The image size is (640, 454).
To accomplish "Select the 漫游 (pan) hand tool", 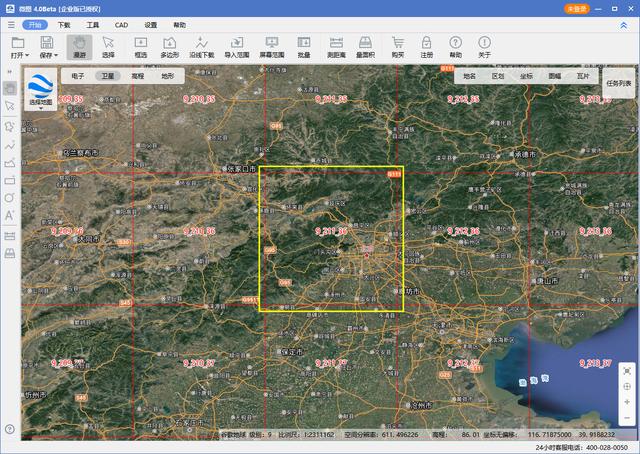I will [x=79, y=46].
